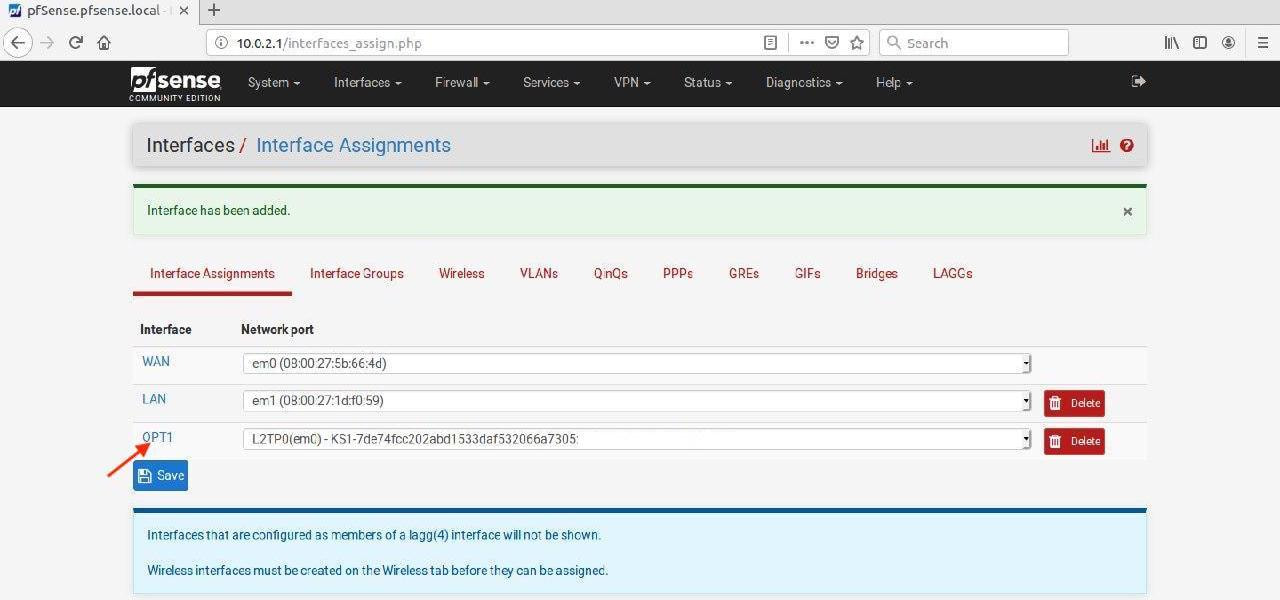Open the pfSense Community Edition logo
Screen dimensions: 1280x600
[175, 83]
